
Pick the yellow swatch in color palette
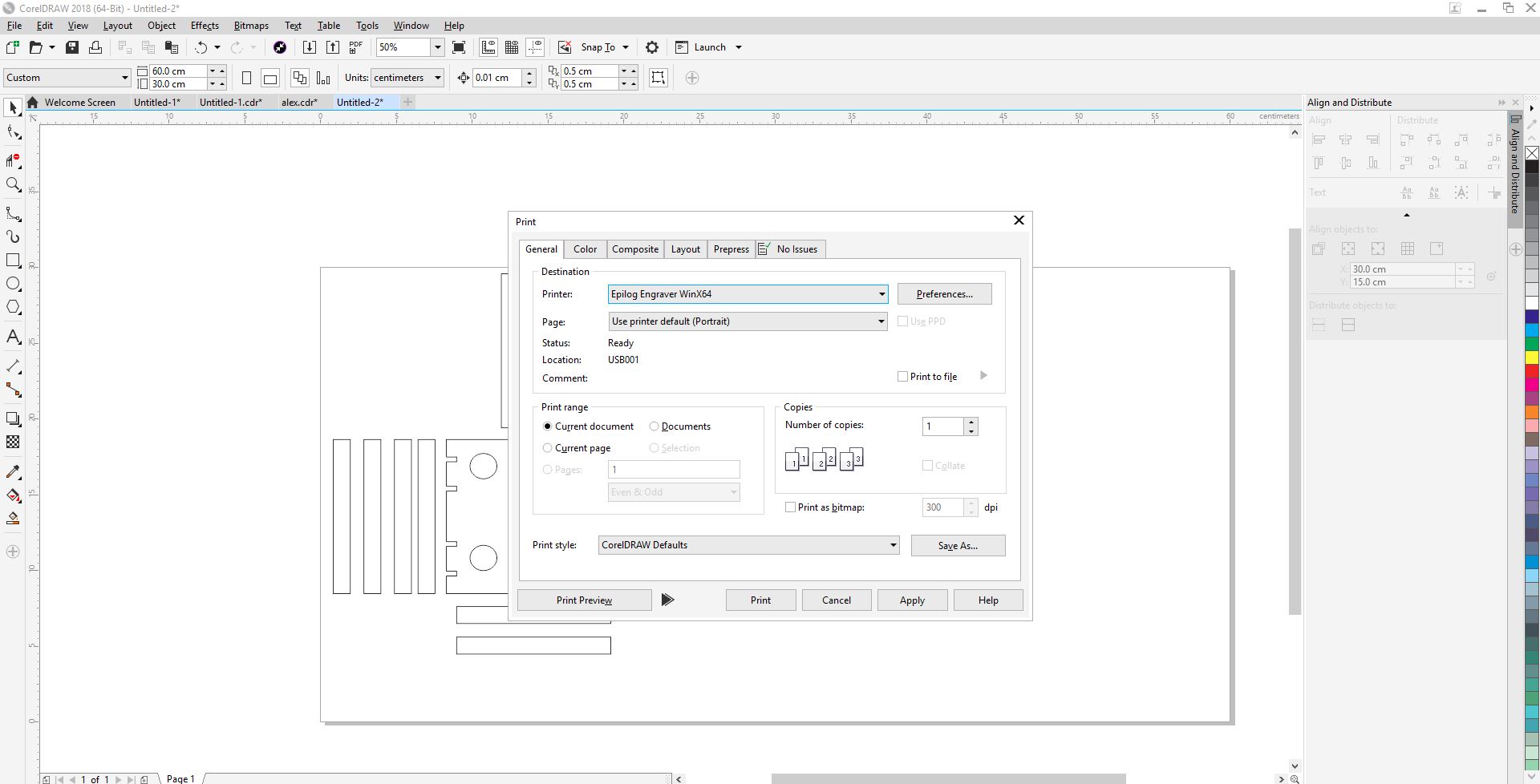(1531, 358)
